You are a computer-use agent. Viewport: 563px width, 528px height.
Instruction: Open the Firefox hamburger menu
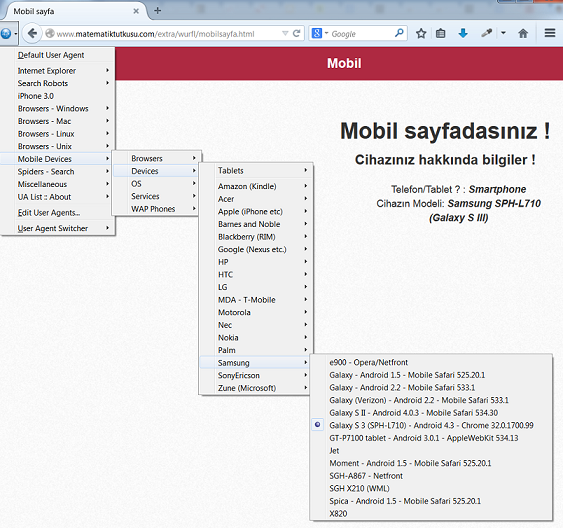pos(550,33)
